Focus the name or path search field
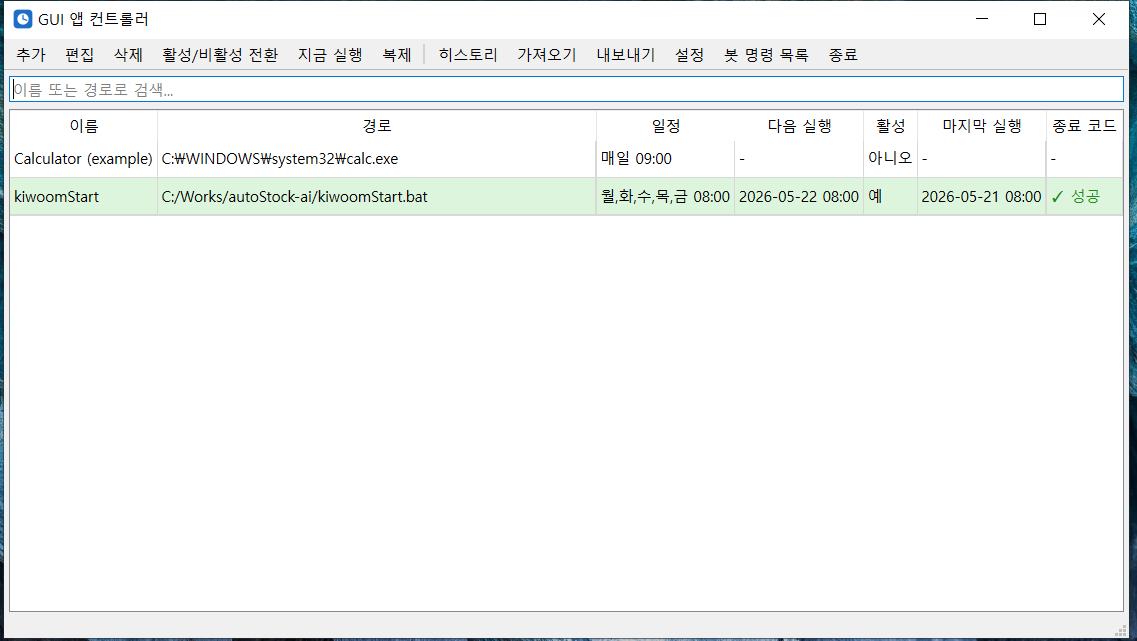The image size is (1137, 641). click(566, 90)
